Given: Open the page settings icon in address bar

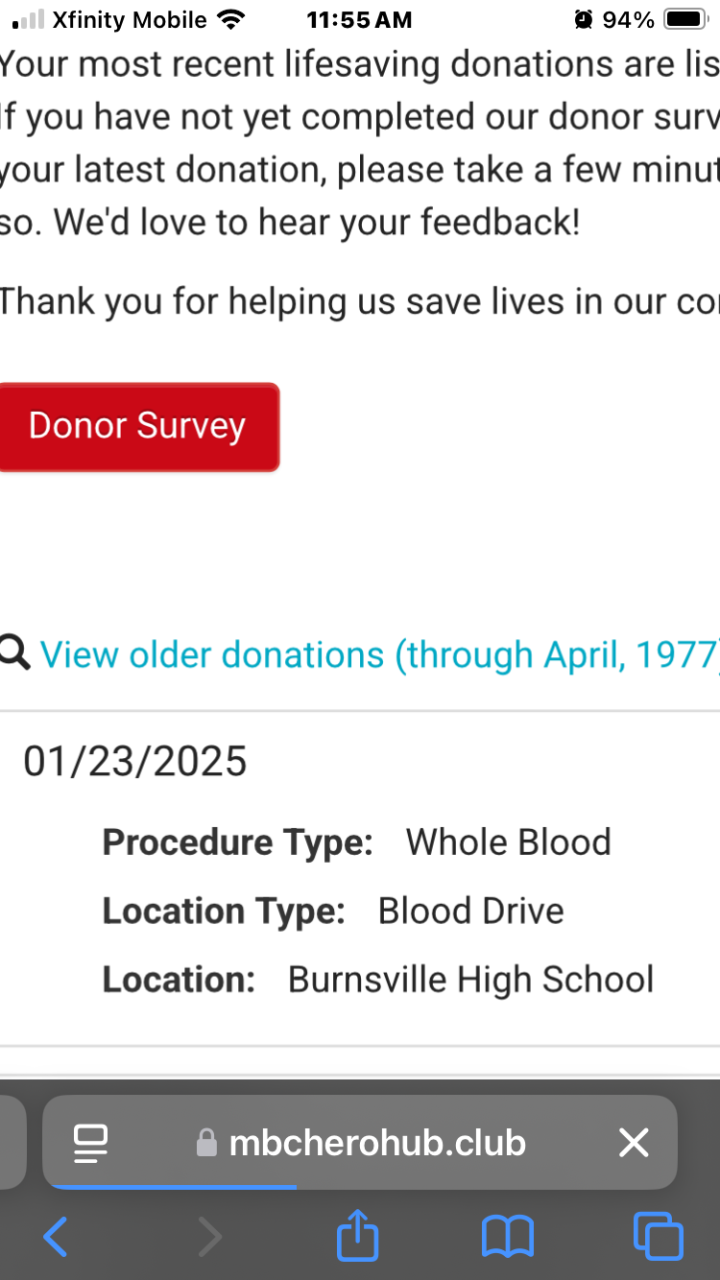Looking at the screenshot, I should pyautogui.click(x=91, y=1142).
